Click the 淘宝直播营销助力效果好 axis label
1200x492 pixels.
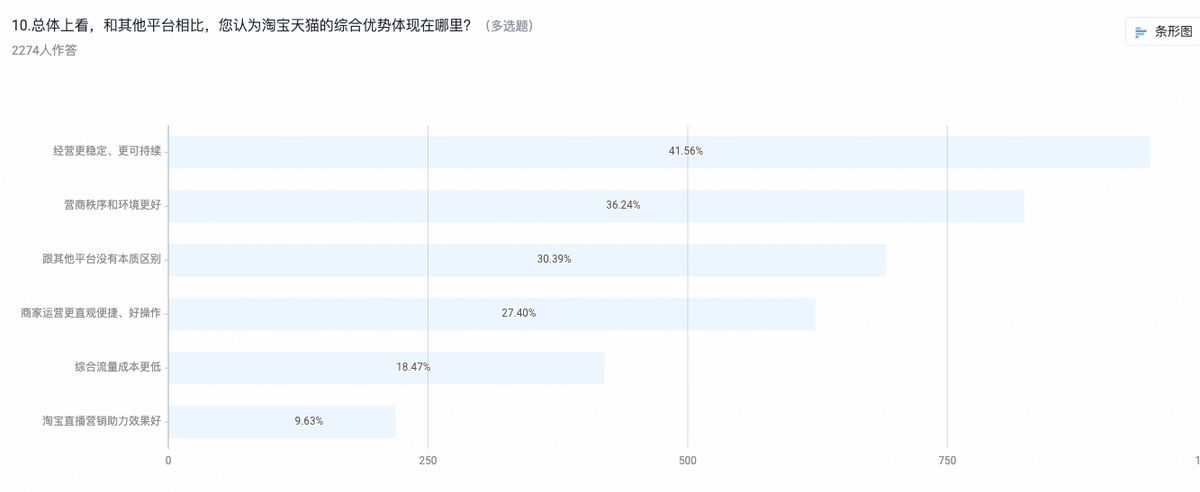pyautogui.click(x=101, y=421)
